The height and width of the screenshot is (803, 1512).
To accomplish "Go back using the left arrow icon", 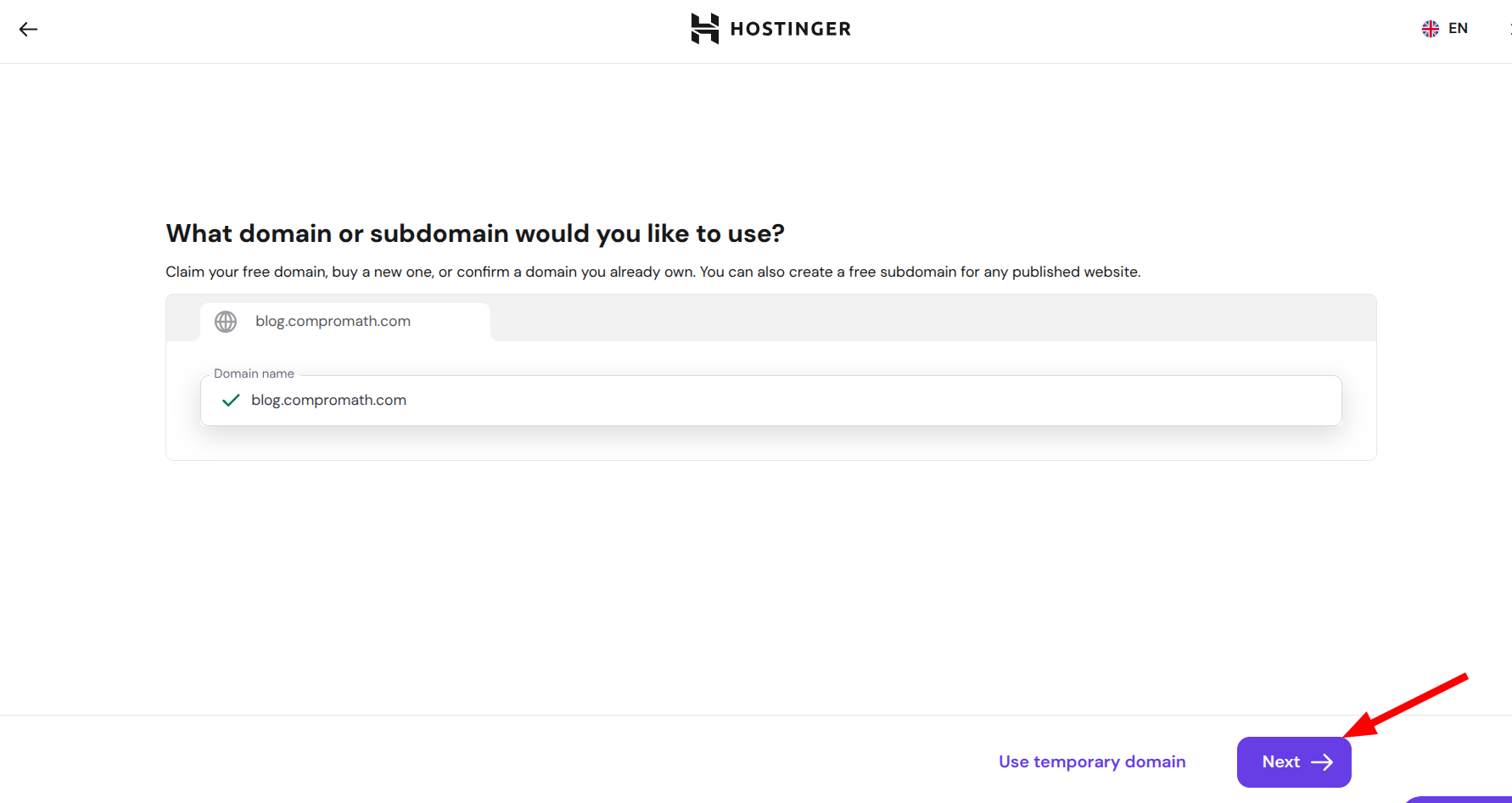I will [28, 29].
